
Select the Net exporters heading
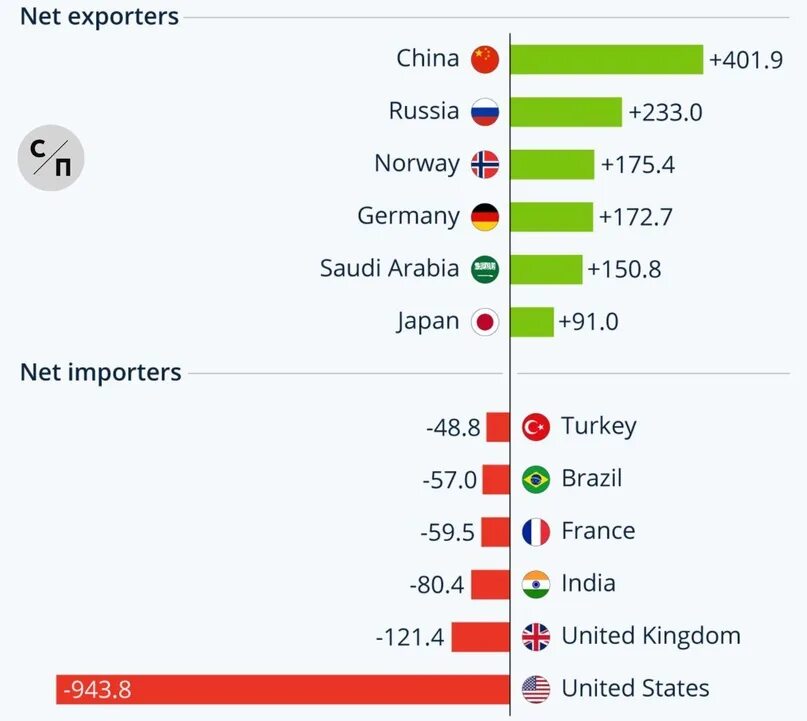tap(99, 16)
